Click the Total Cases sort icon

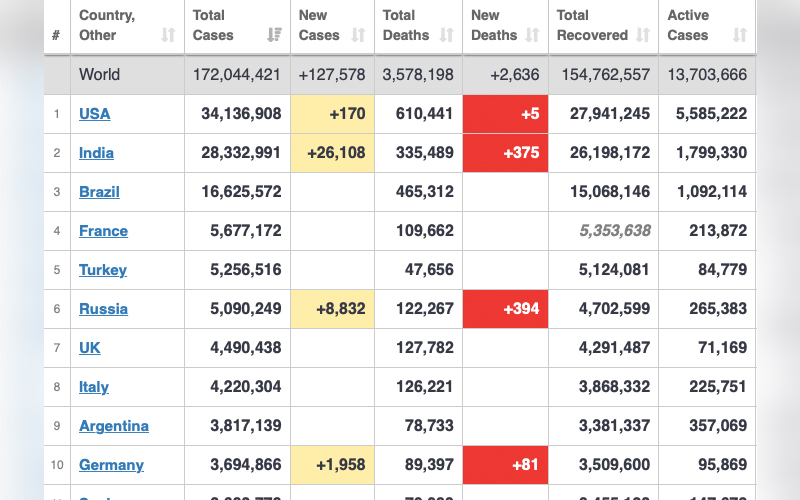point(274,35)
